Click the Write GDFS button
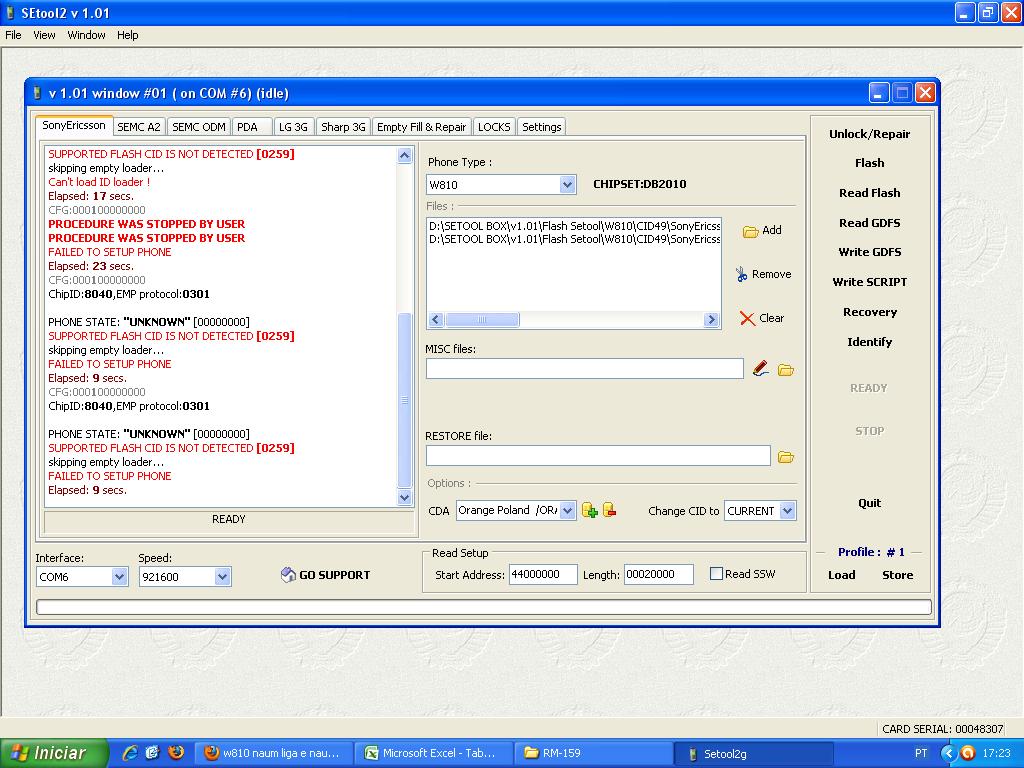Screen dimensions: 1024x768 (x=869, y=252)
